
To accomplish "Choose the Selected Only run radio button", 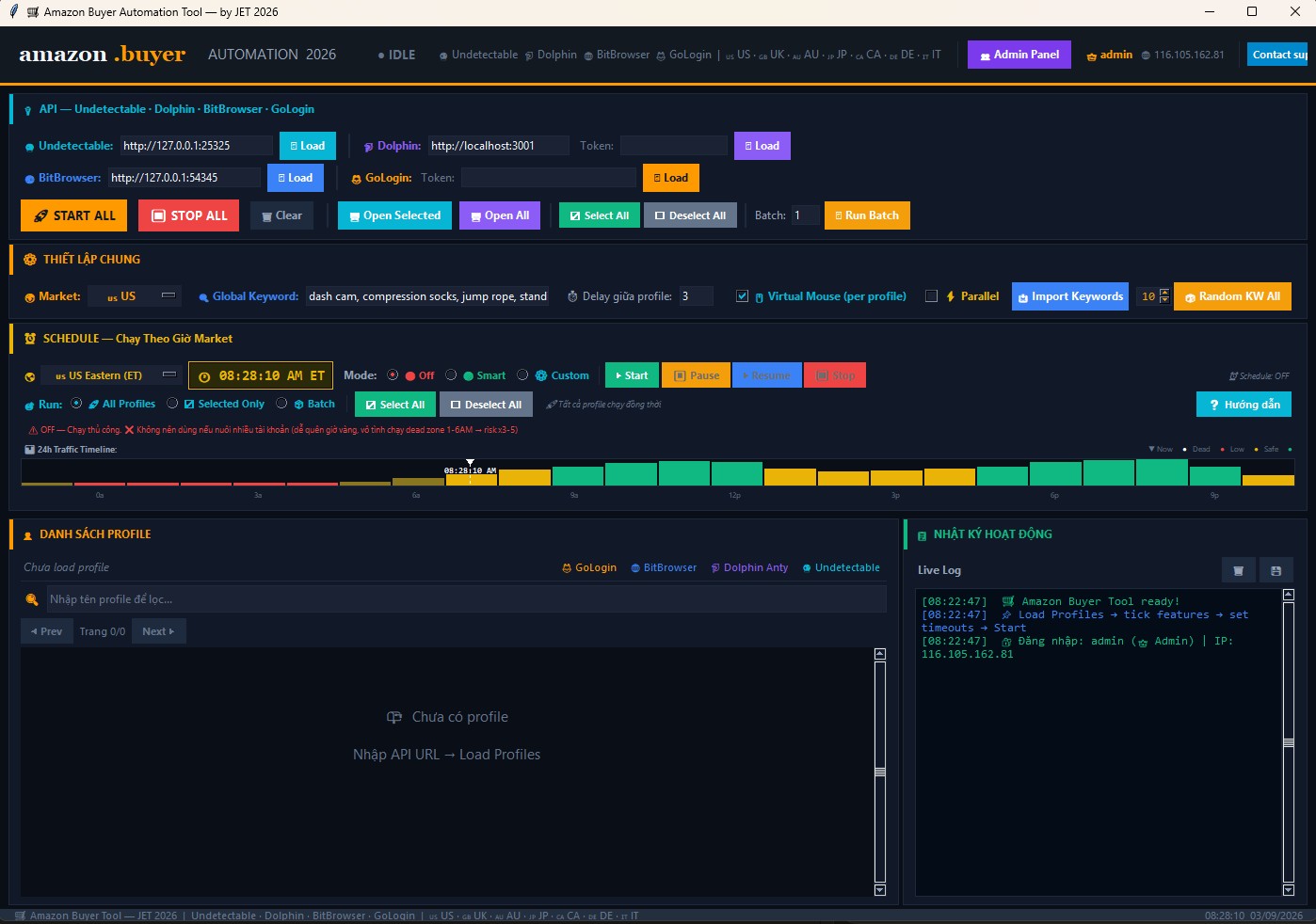I will (172, 404).
